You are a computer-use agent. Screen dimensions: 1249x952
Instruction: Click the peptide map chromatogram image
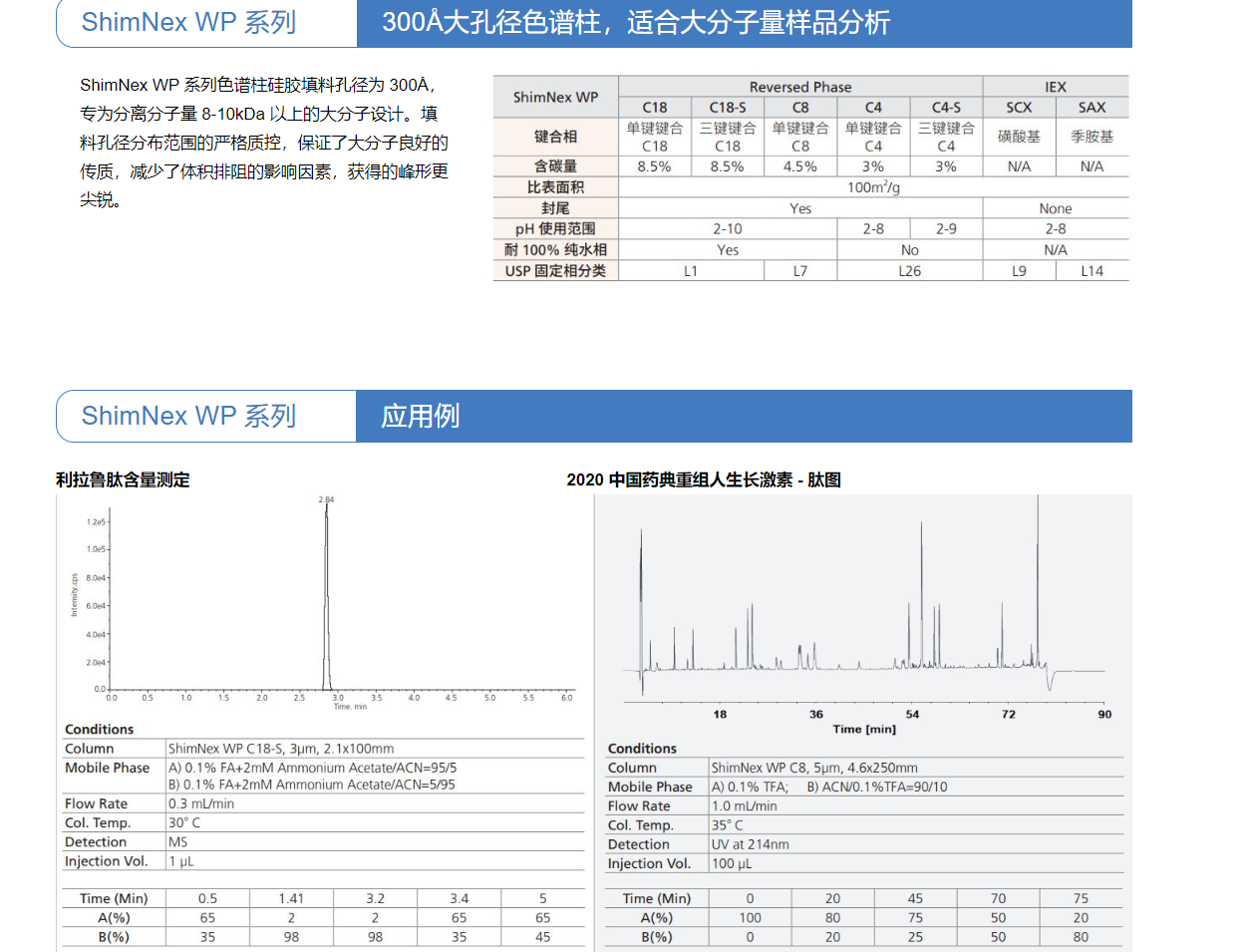863,608
